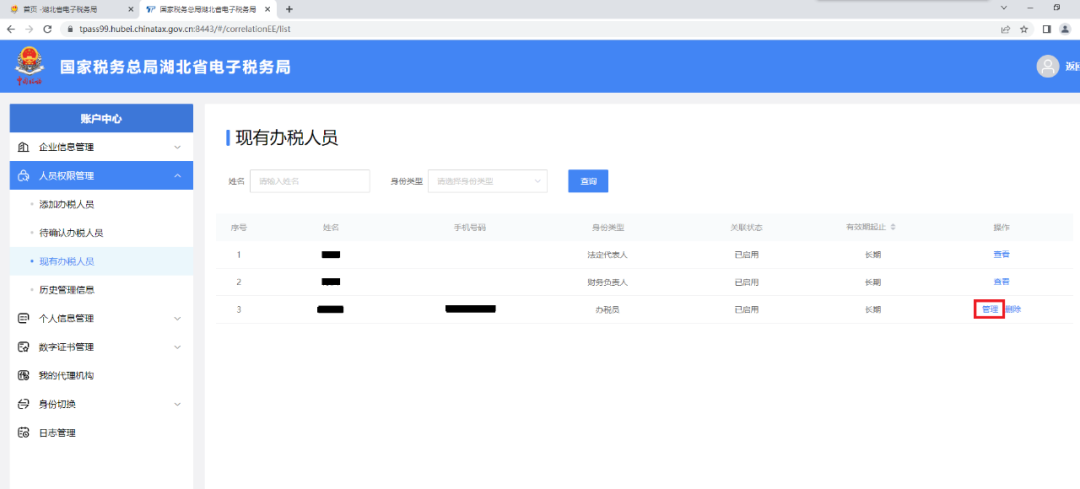This screenshot has height=489, width=1080.
Task: Click 长期 in the 办税员 row
Action: 873,310
